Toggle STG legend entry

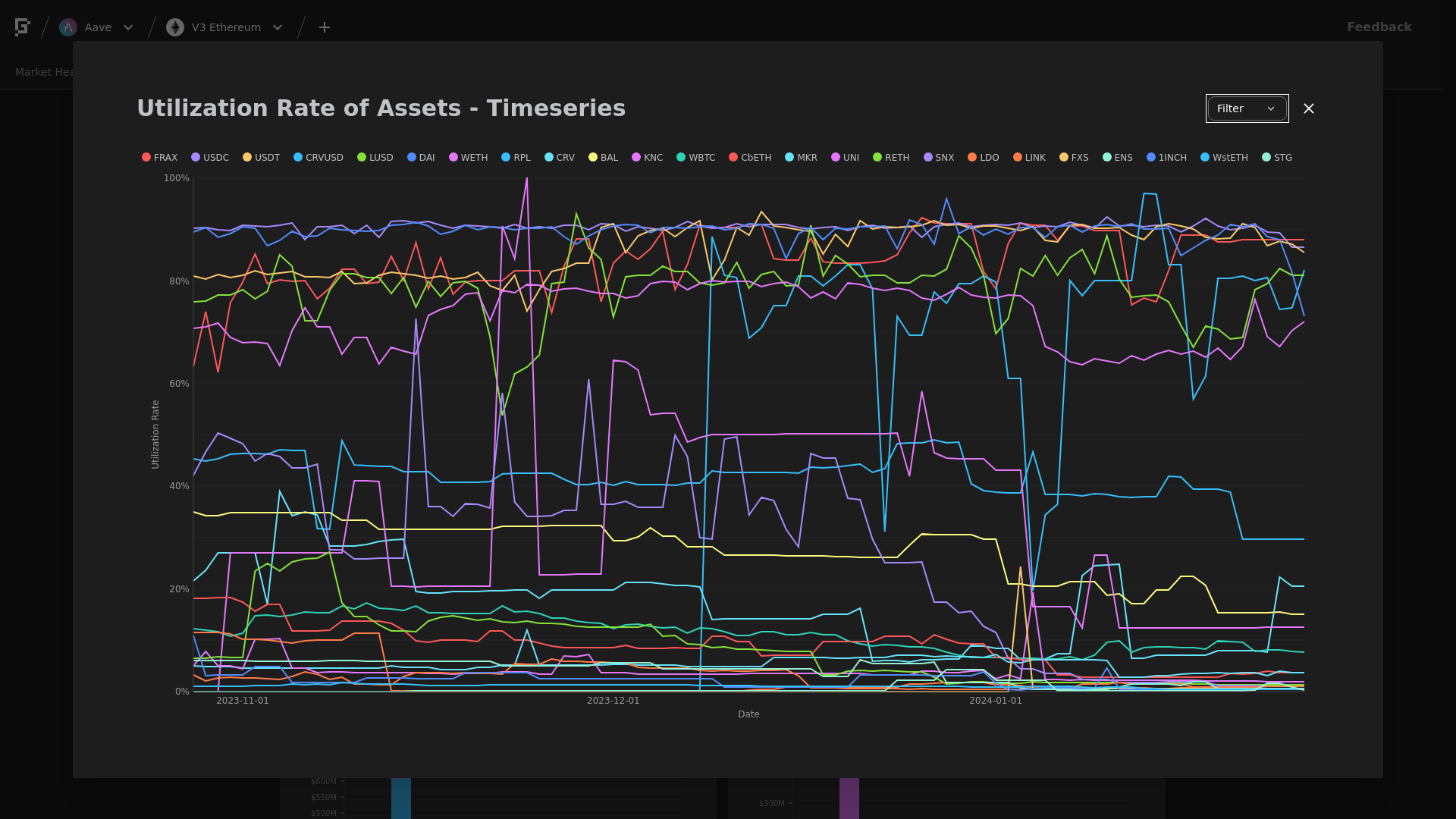click(x=1277, y=158)
